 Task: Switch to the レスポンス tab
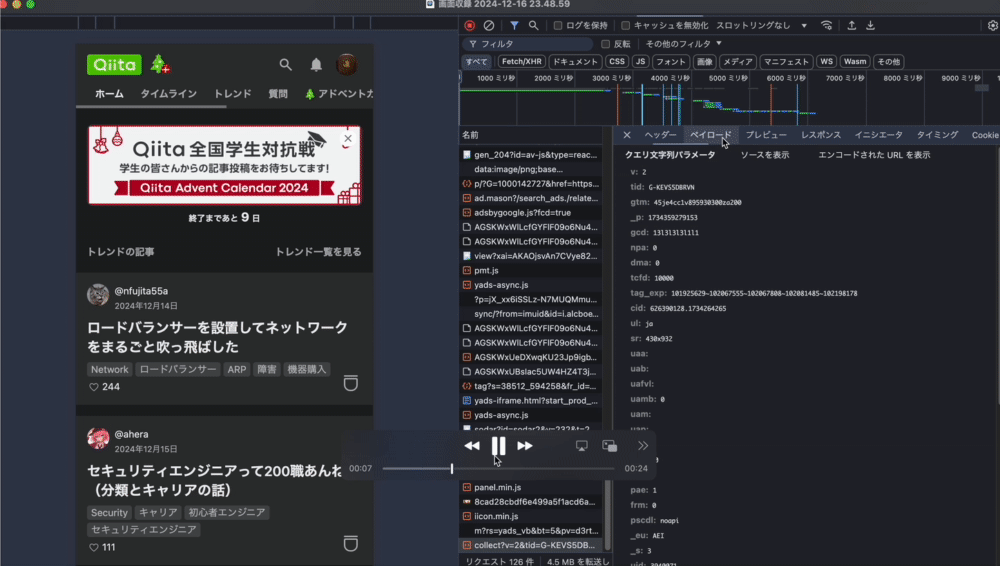click(821, 135)
